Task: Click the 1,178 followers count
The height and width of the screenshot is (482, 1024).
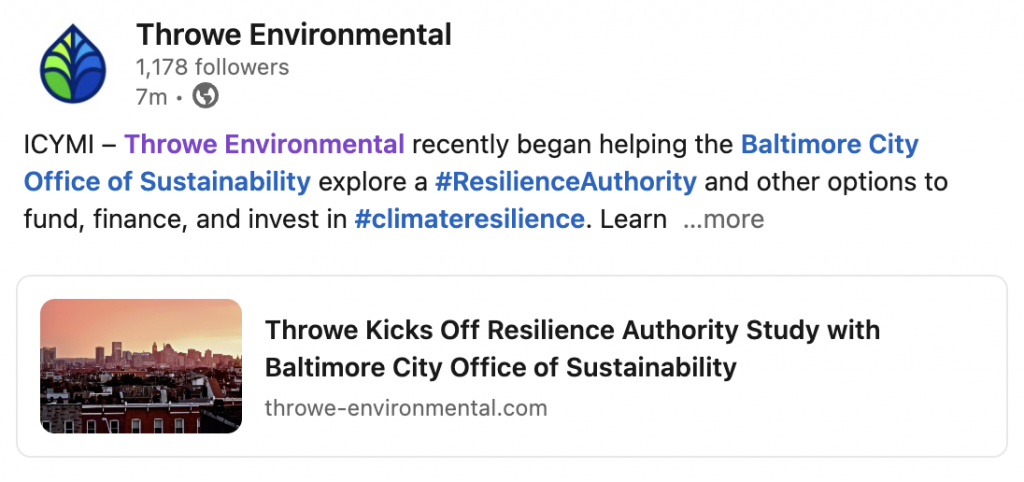Action: coord(212,67)
